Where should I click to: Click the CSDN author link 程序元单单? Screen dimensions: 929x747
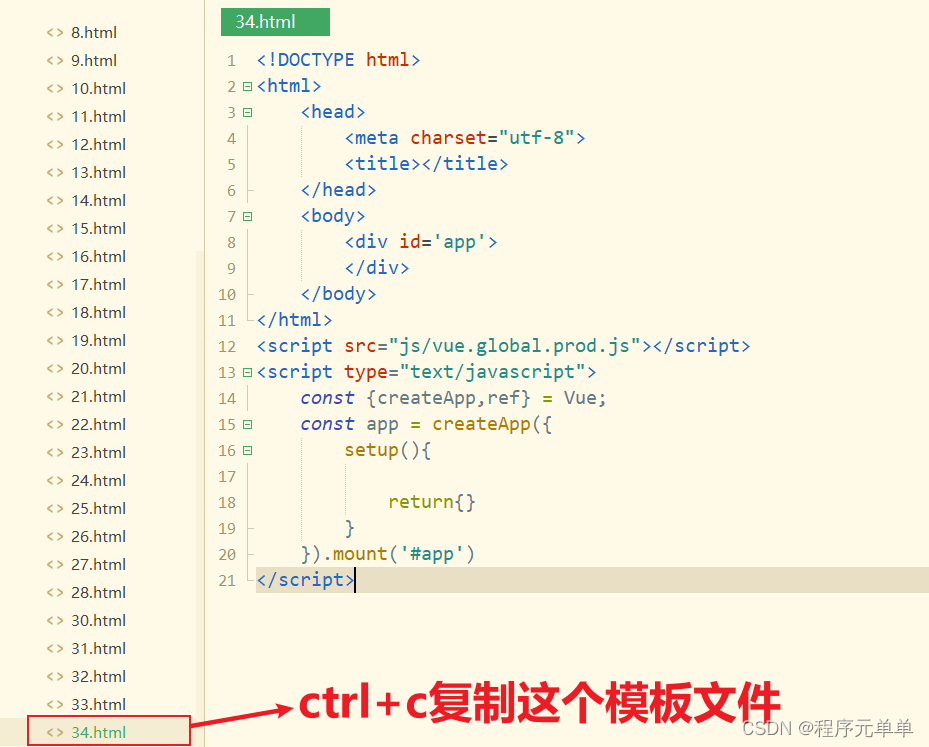click(864, 728)
